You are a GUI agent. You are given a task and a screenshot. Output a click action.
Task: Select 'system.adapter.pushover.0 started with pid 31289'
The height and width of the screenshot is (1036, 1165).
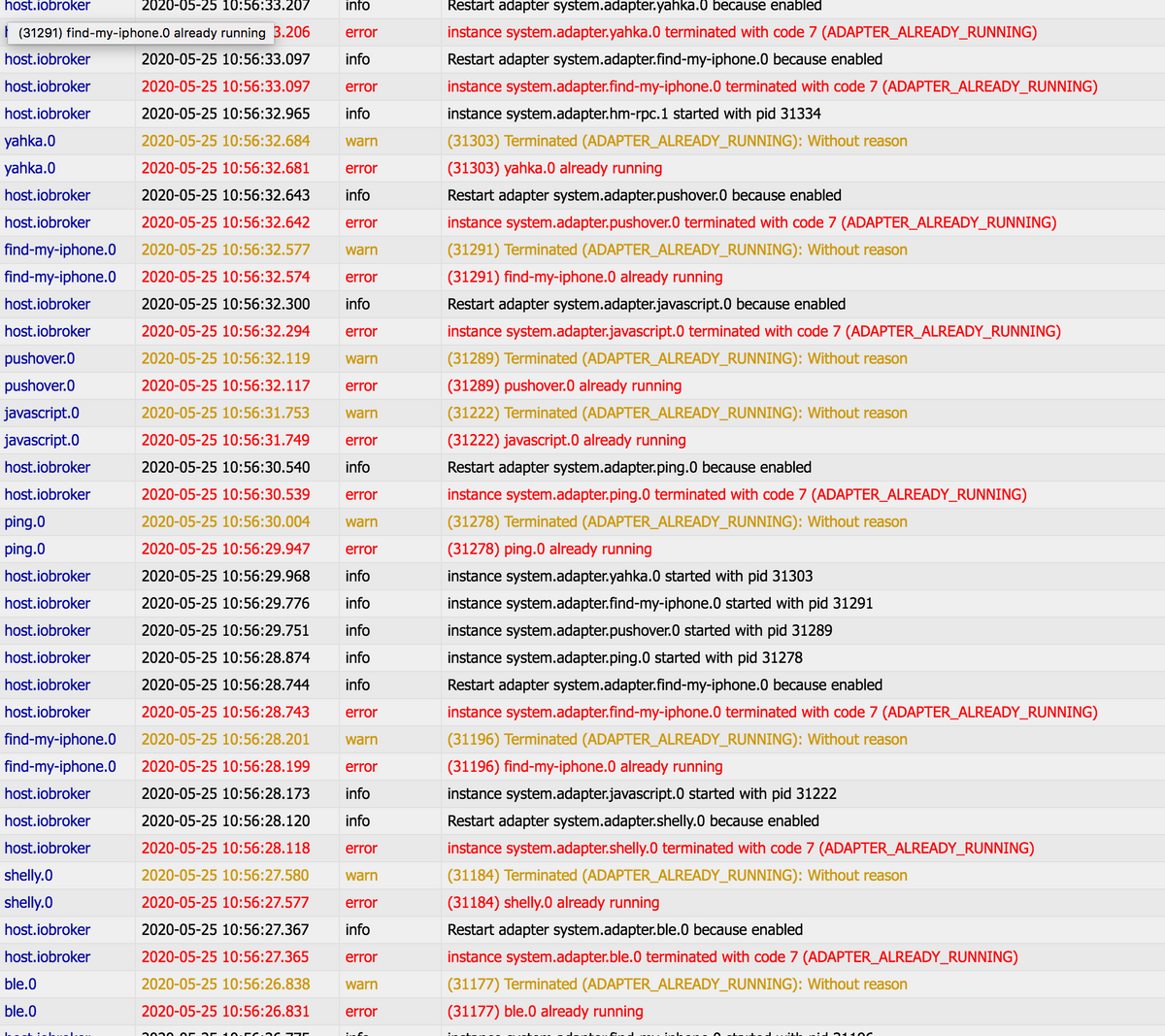pyautogui.click(x=640, y=630)
